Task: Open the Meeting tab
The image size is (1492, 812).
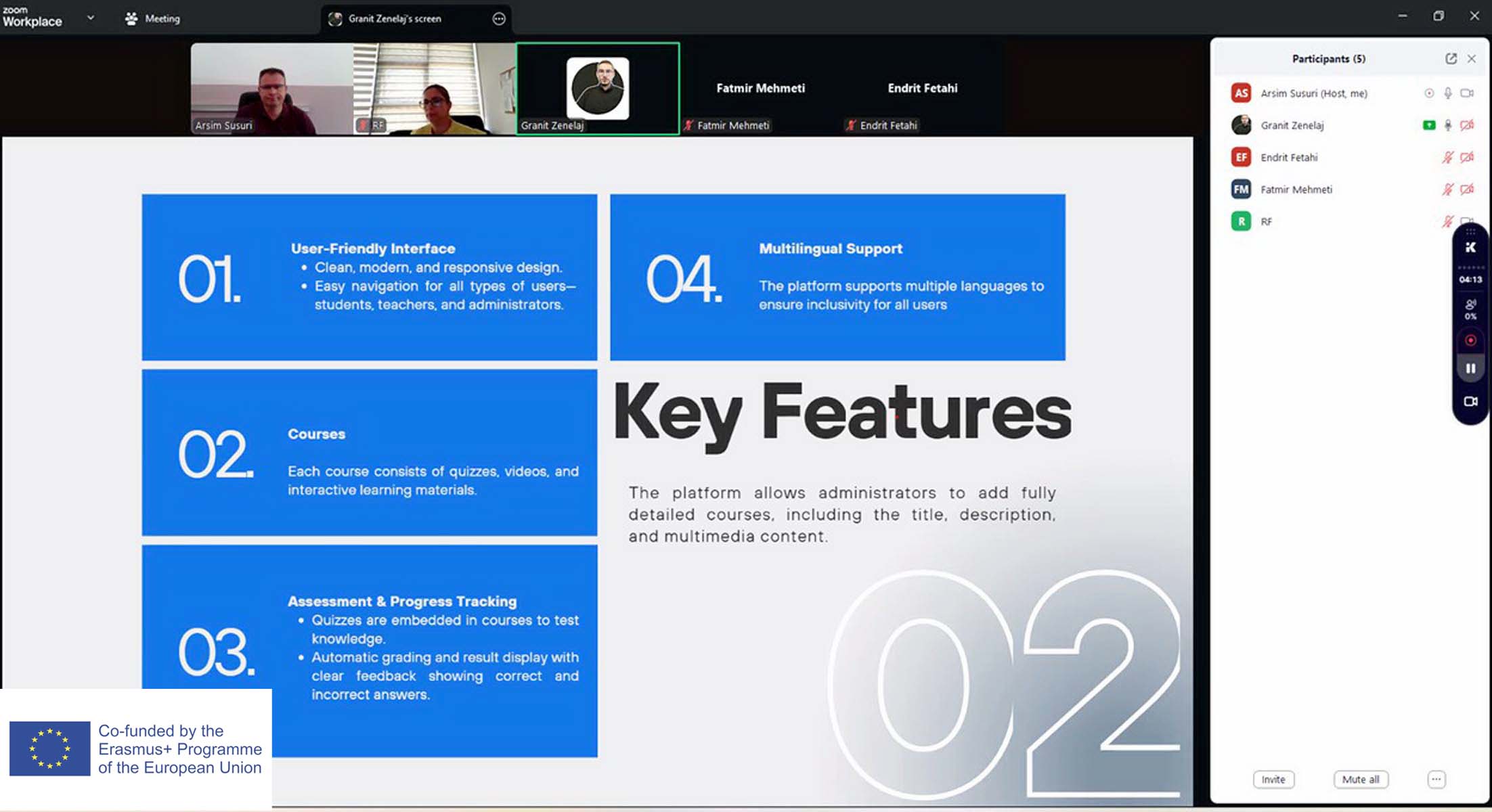Action: tap(152, 19)
